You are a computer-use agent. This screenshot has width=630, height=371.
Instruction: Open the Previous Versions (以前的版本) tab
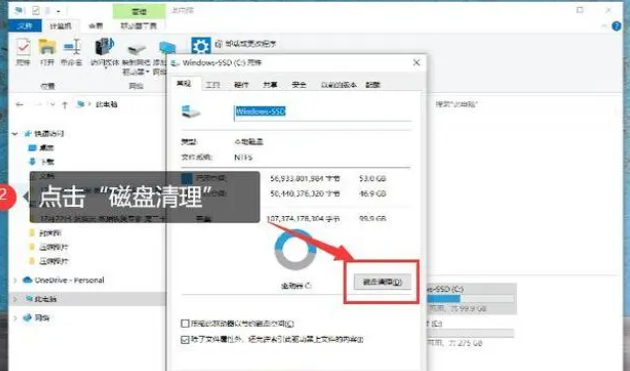tap(338, 84)
